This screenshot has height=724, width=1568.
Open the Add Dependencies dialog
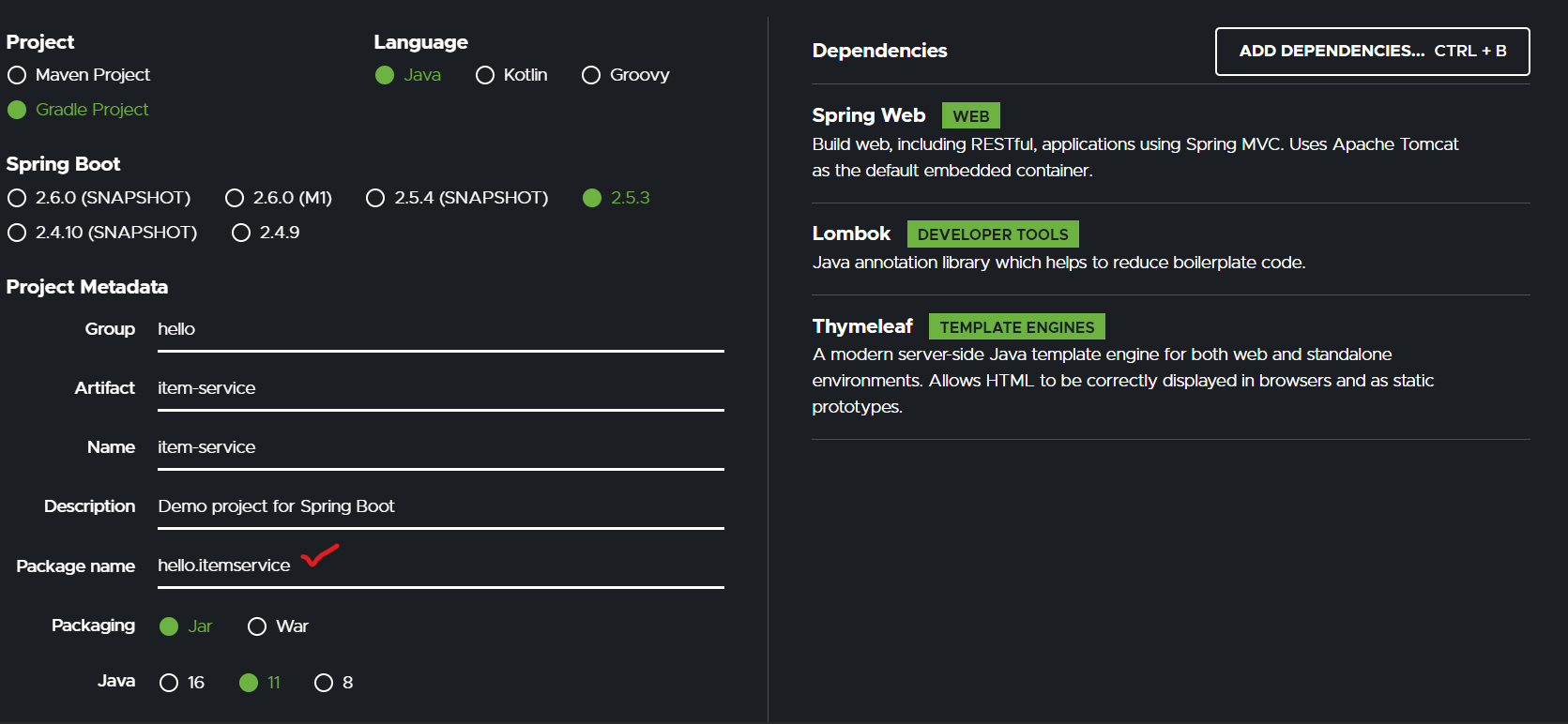coord(1372,52)
